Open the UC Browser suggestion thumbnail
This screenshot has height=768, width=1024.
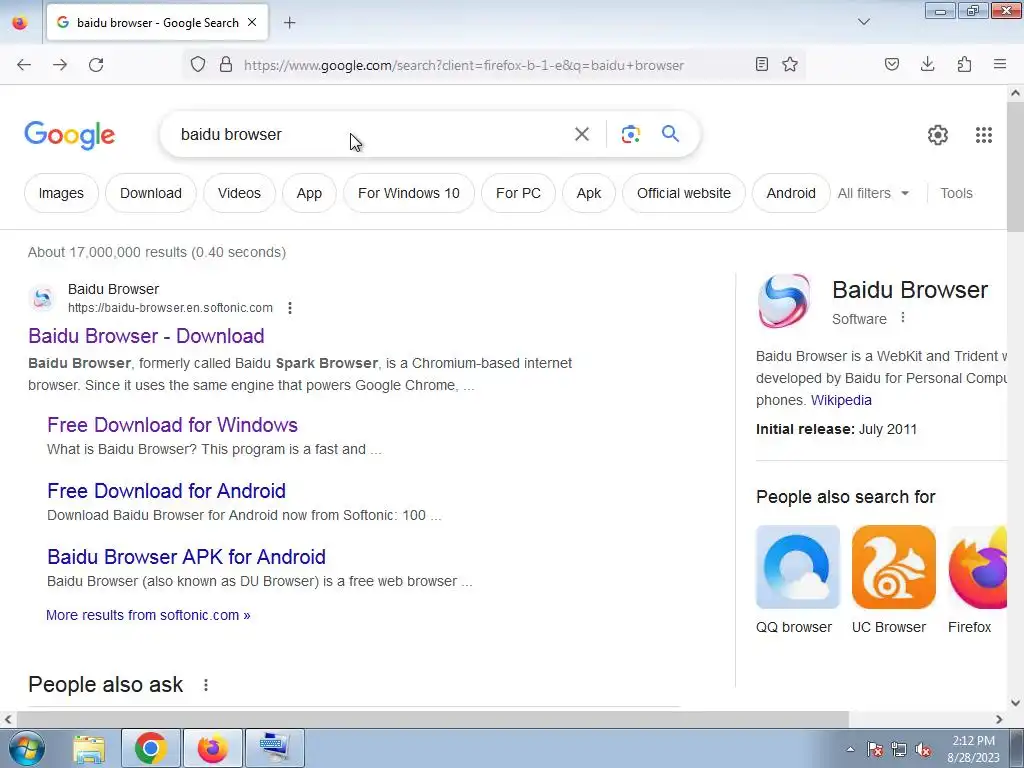[893, 567]
